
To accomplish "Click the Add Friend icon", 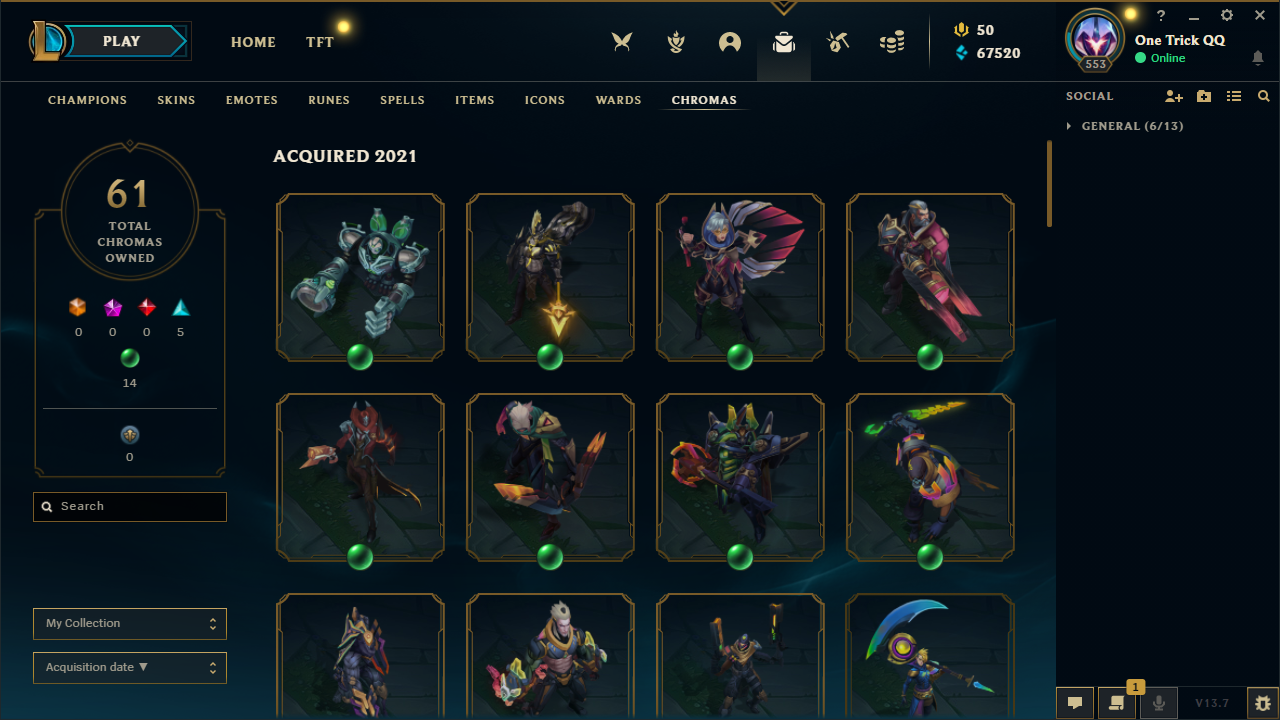I will coord(1174,97).
